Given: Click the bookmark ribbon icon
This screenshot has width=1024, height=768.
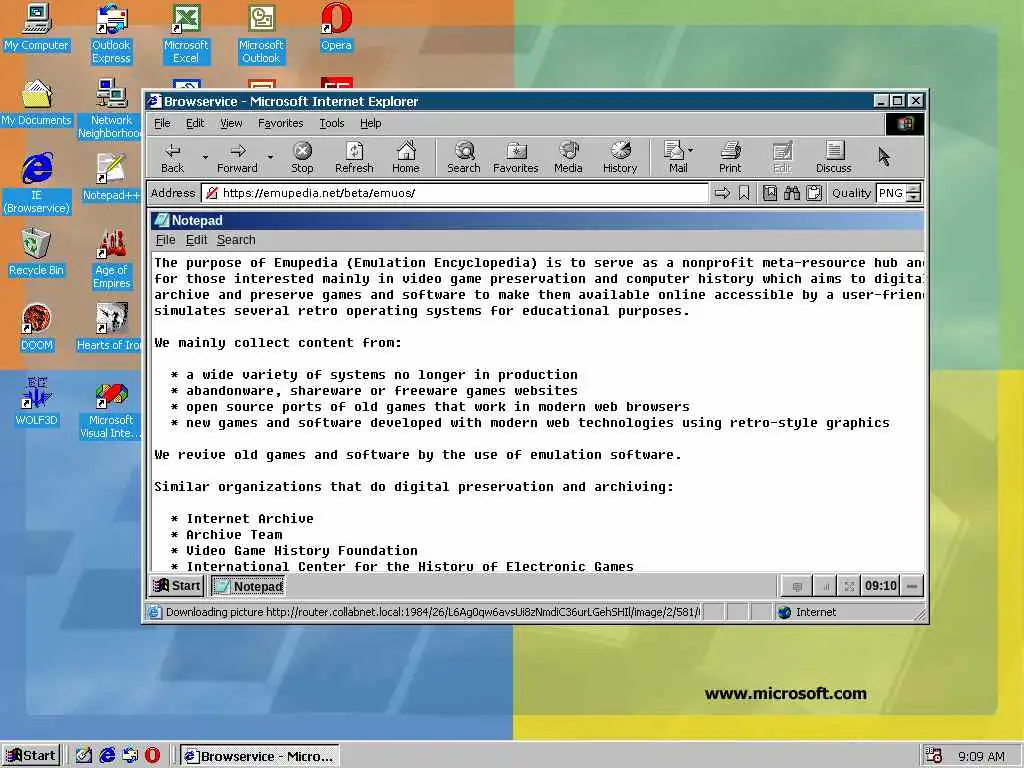Looking at the screenshot, I should pos(744,193).
